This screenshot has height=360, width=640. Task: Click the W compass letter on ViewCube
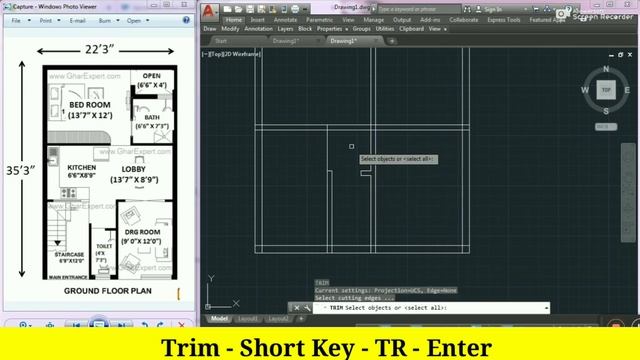pyautogui.click(x=585, y=90)
